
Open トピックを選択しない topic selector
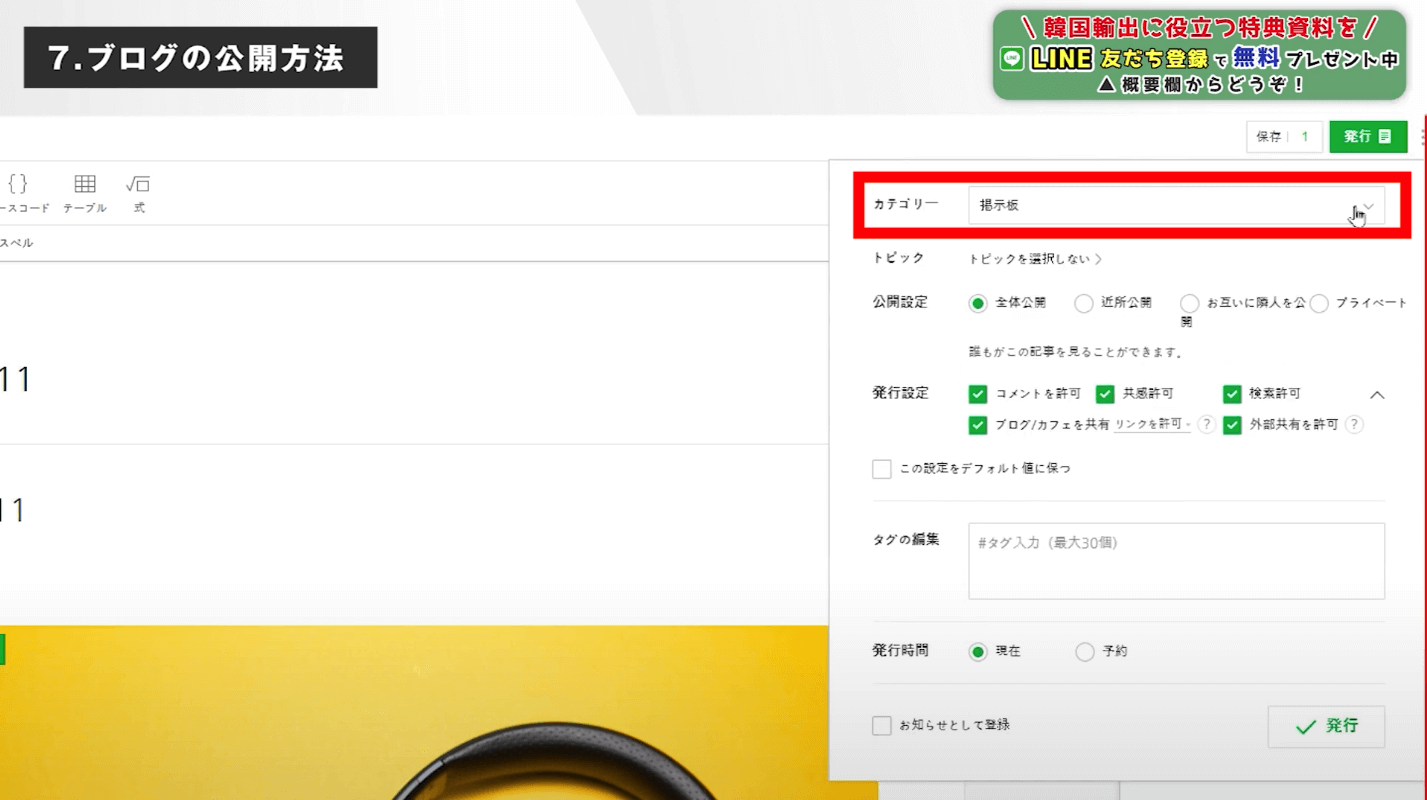pyautogui.click(x=1035, y=259)
